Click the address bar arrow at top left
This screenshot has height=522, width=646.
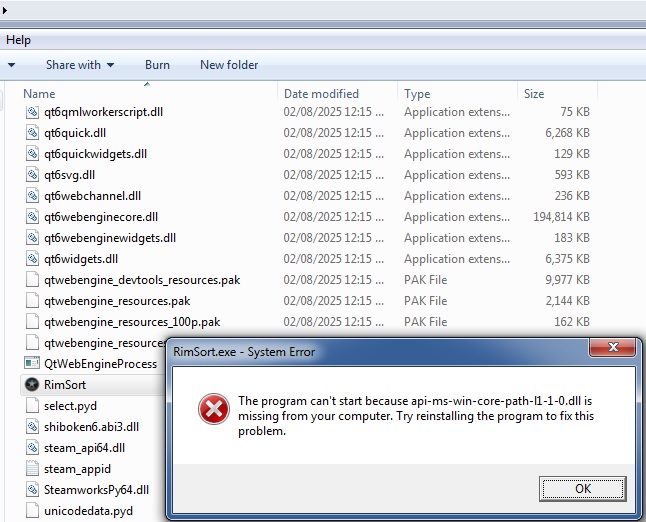point(5,10)
